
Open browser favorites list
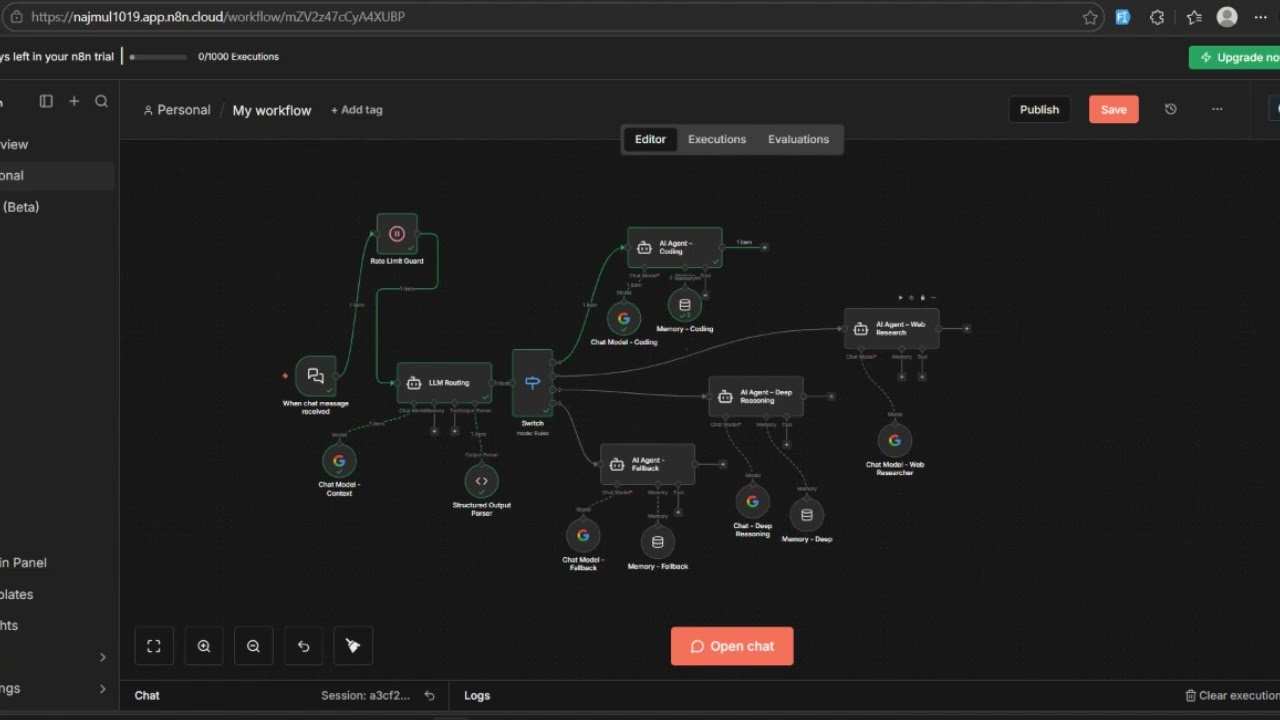tap(1193, 17)
